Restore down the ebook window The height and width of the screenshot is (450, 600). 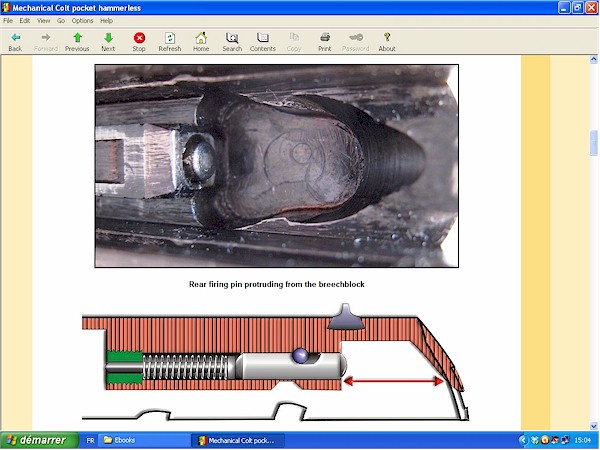tap(578, 8)
